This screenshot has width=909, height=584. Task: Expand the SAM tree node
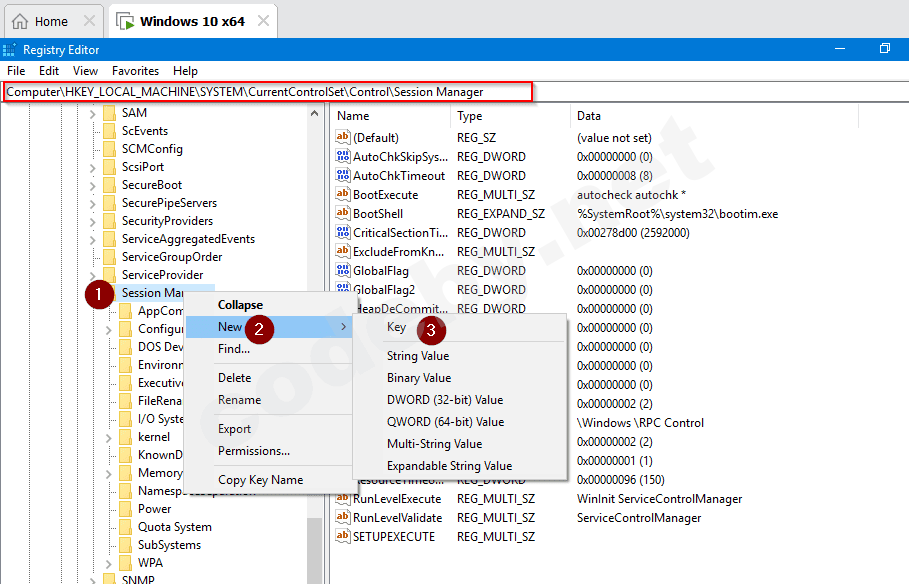pos(93,113)
